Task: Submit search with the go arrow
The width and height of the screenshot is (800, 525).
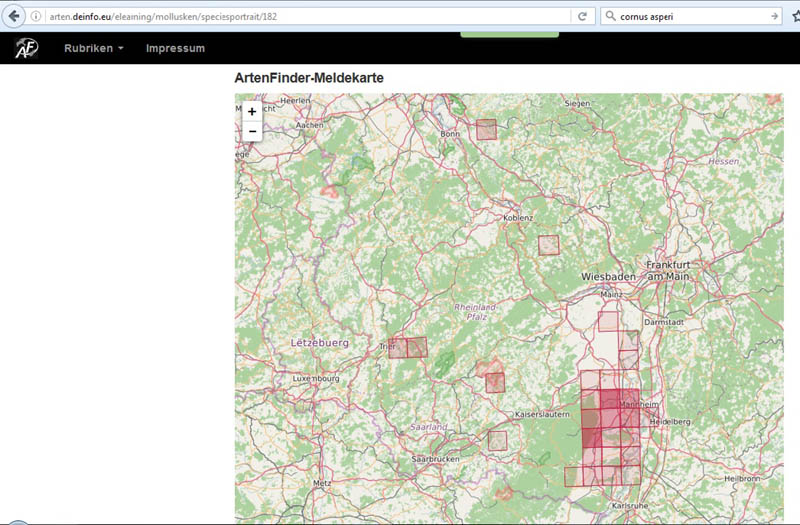Action: tap(775, 17)
